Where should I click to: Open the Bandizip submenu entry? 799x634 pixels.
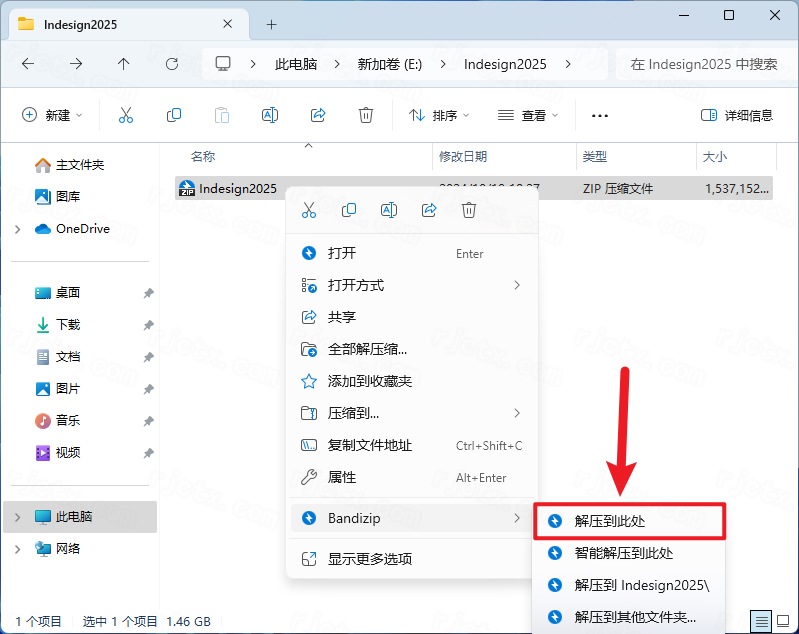click(412, 518)
